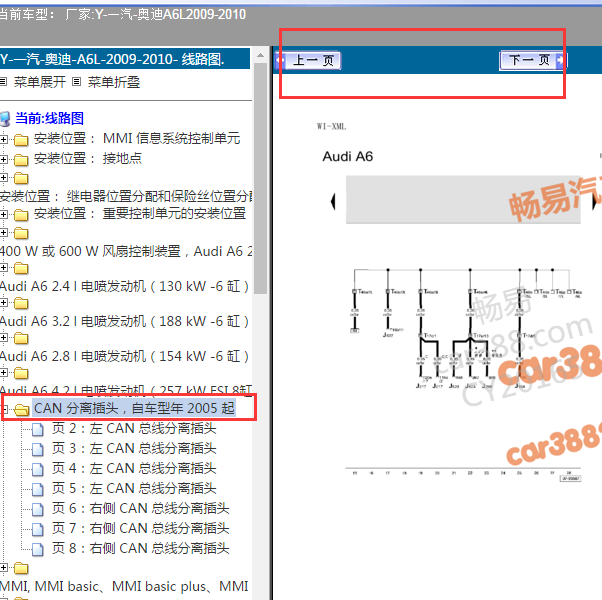Open 页 4: 左 CAN 总线分离插头
Image resolution: width=602 pixels, height=600 pixels.
click(134, 468)
